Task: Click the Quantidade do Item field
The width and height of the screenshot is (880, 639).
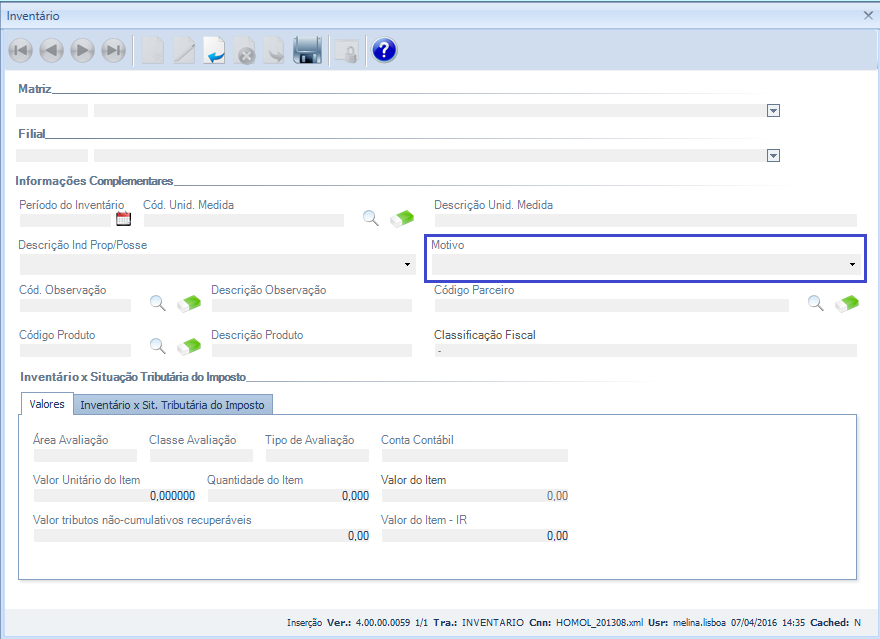Action: point(288,495)
